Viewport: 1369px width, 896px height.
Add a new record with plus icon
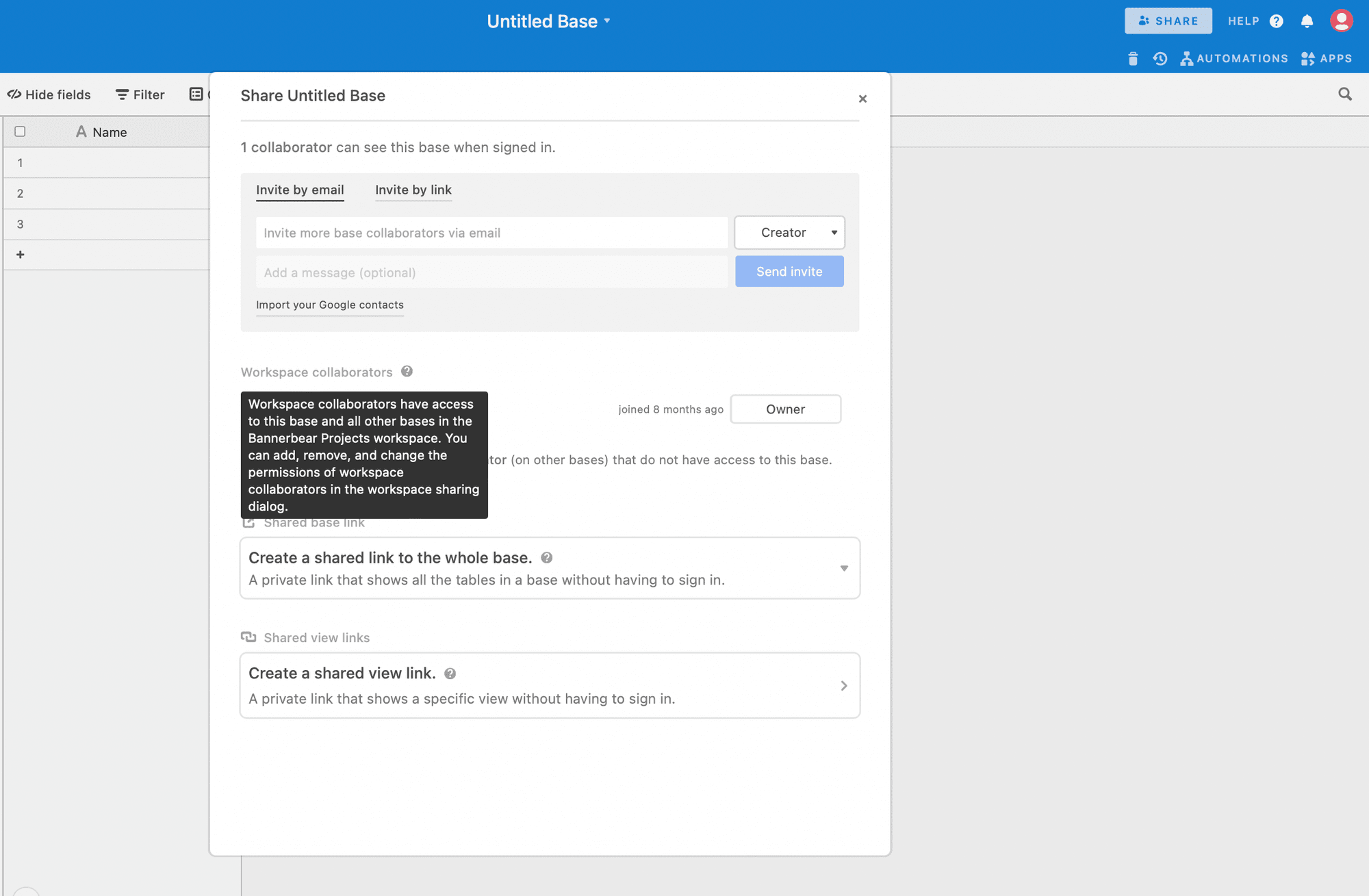click(20, 255)
